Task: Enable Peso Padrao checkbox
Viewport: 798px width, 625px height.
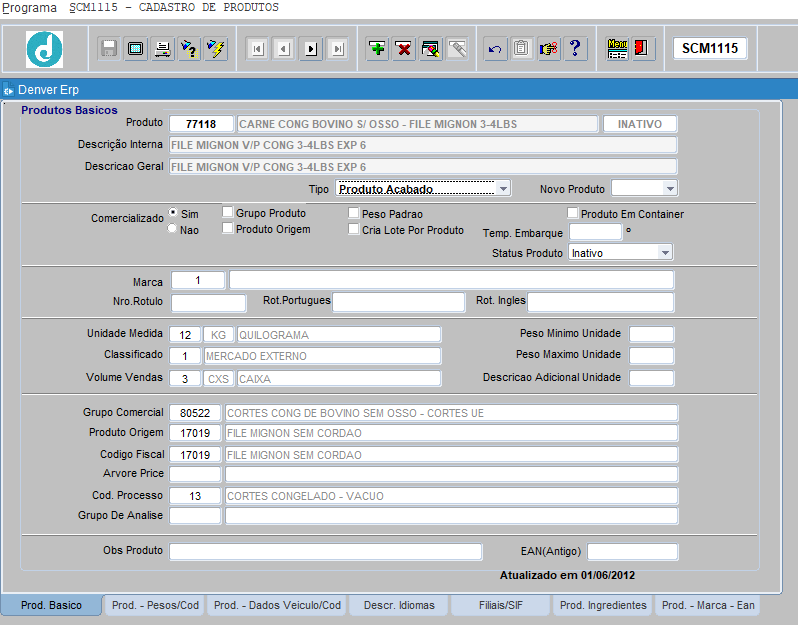Action: (354, 213)
